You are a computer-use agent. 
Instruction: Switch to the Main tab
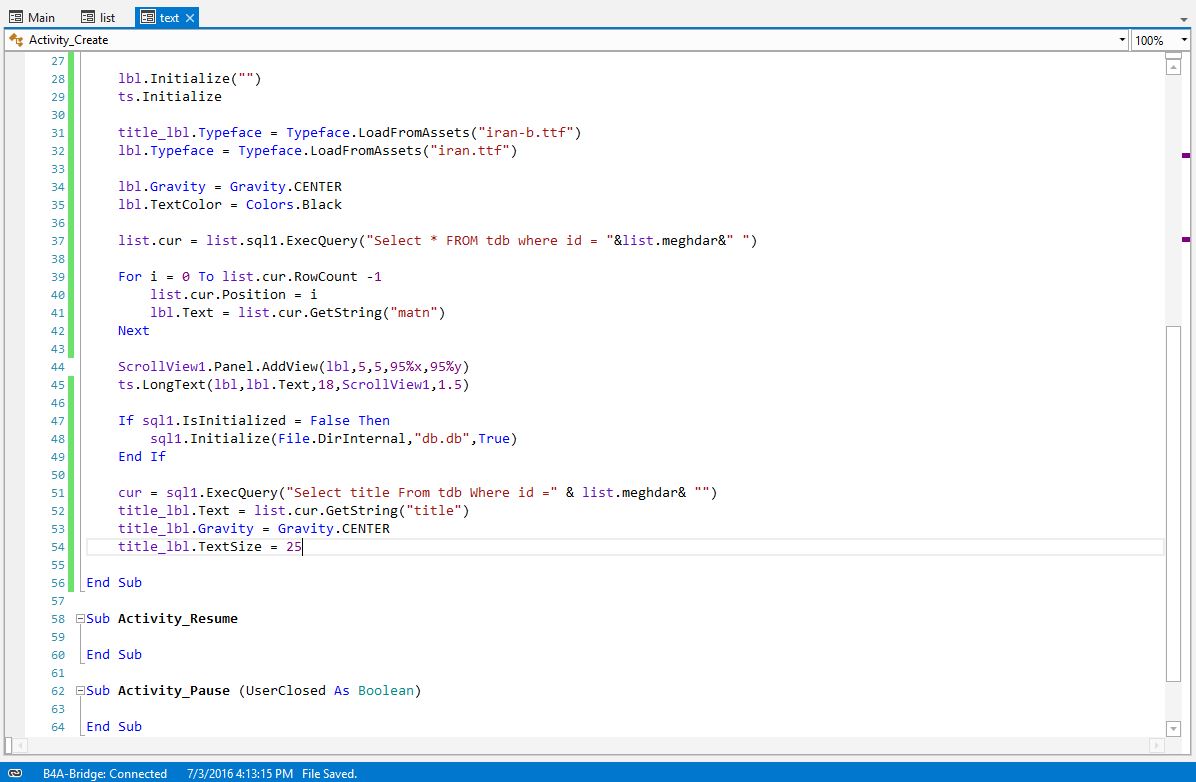(x=41, y=17)
